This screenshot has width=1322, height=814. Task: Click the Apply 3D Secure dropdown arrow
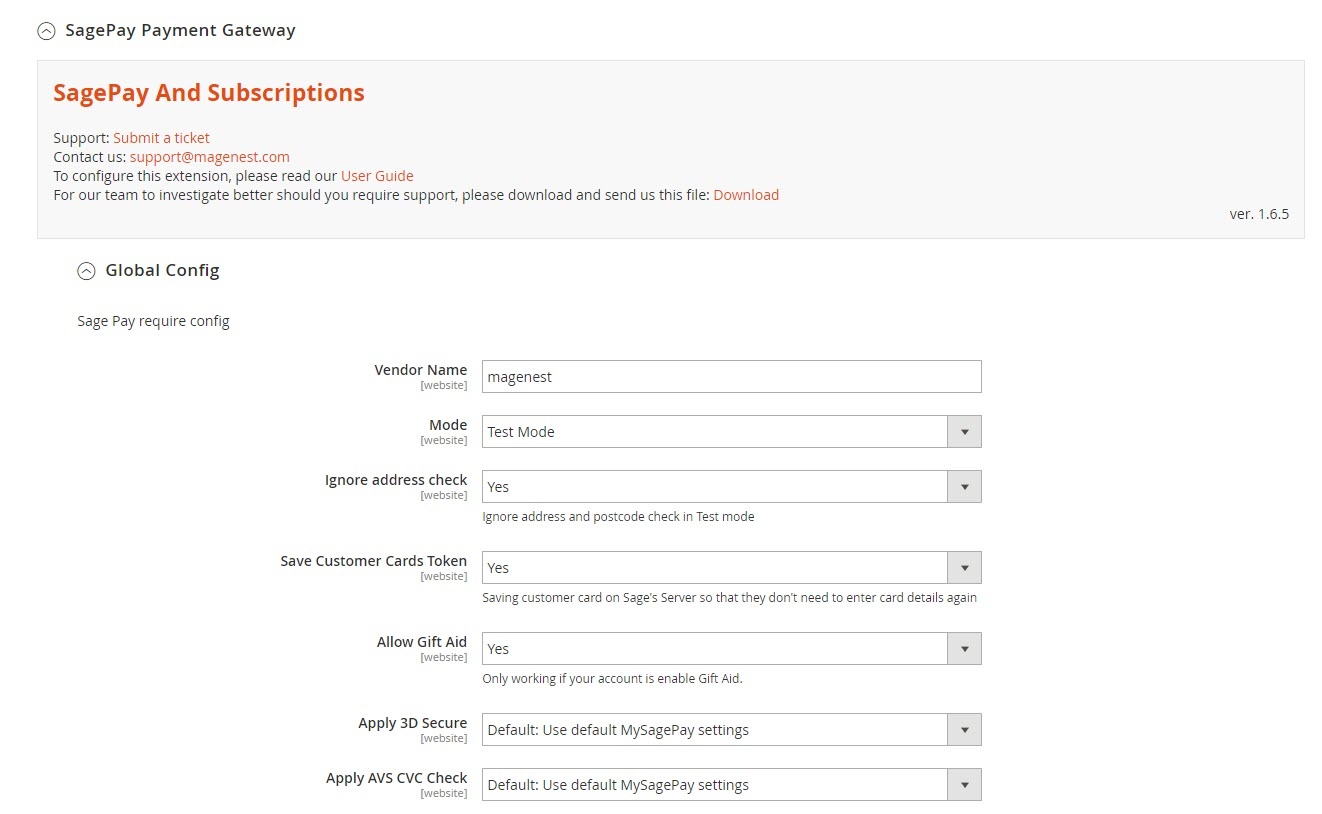(x=964, y=730)
